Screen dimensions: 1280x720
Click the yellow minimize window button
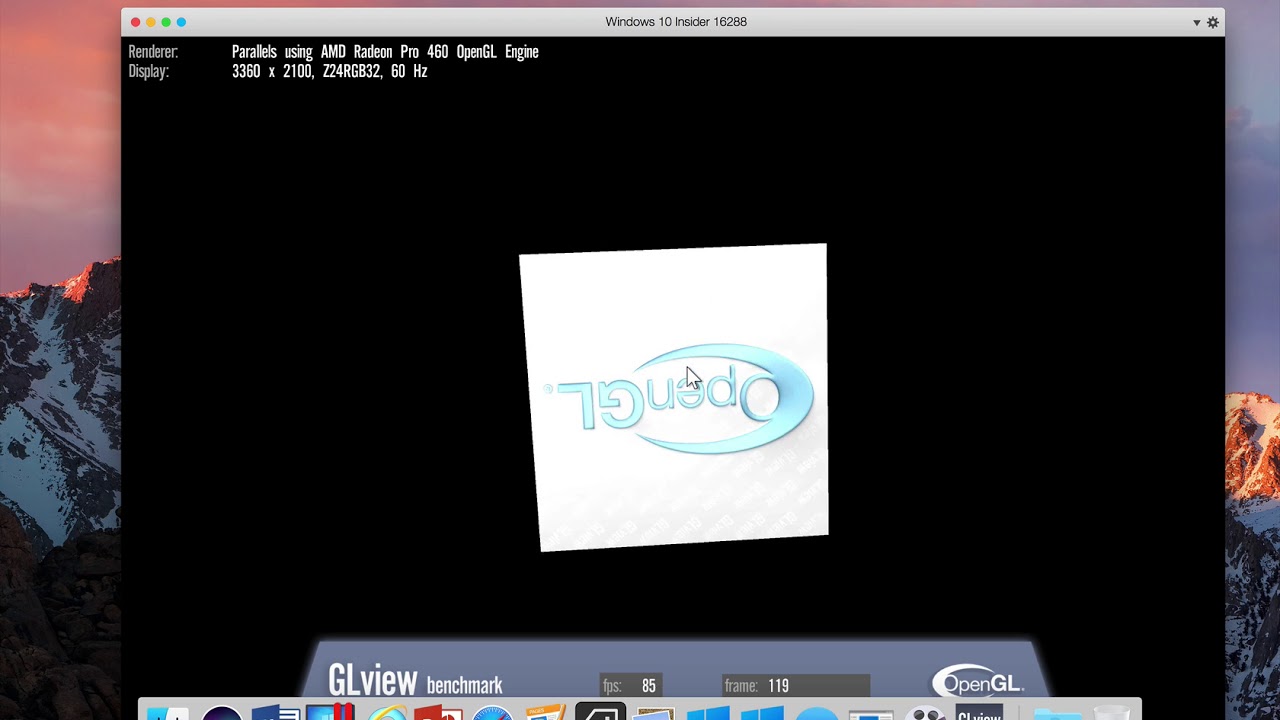point(151,22)
